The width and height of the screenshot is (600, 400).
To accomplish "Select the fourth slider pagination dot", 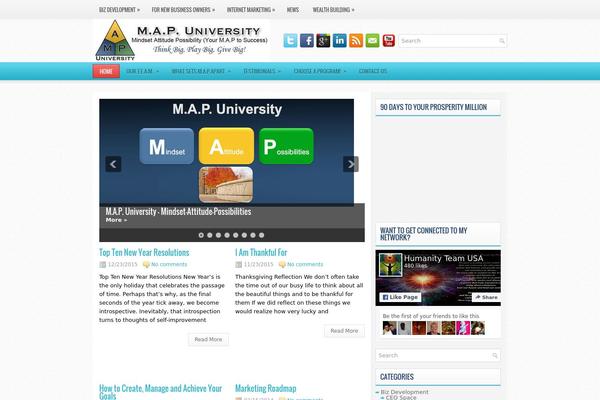I will click(227, 235).
